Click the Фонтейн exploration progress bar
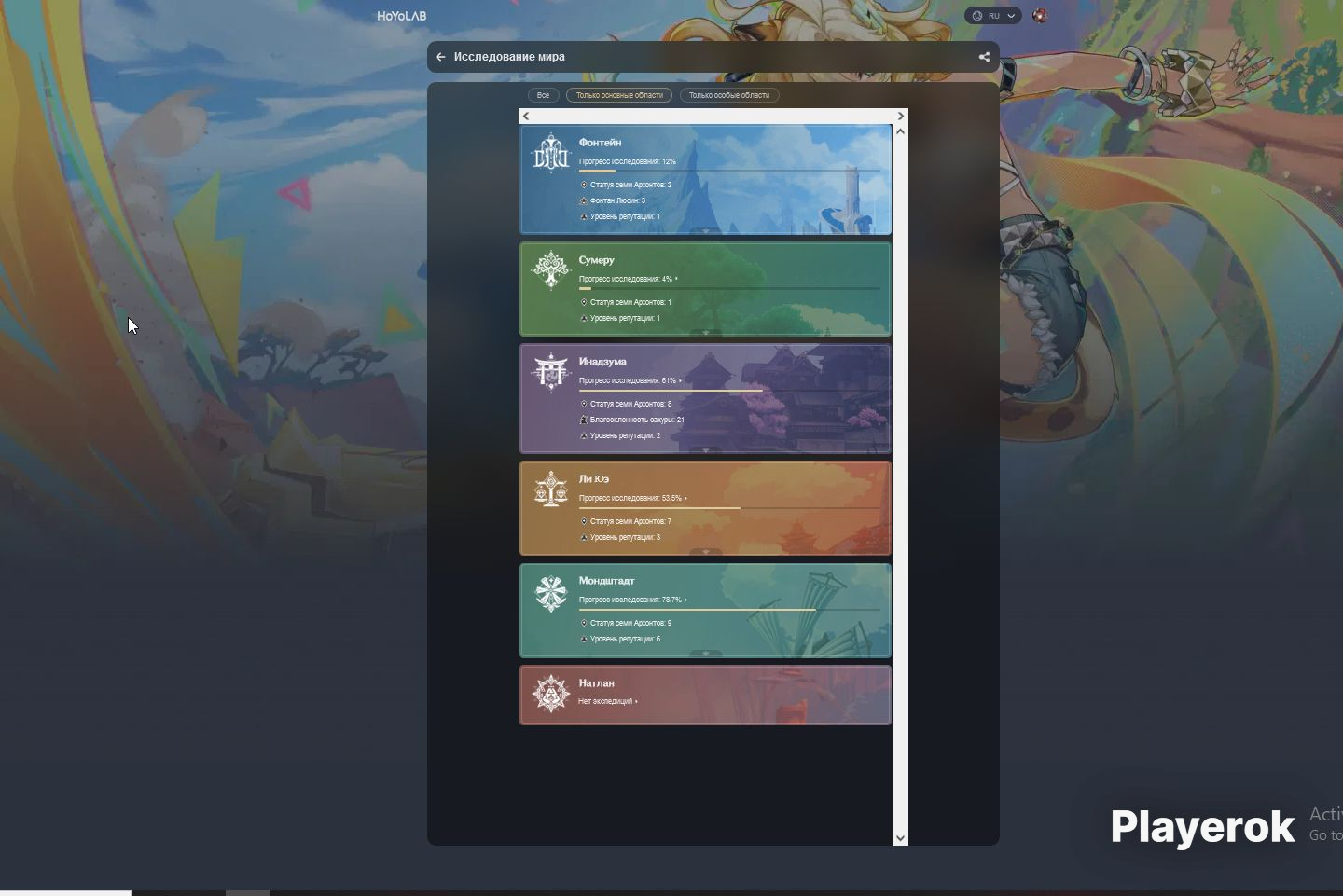The width and height of the screenshot is (1343, 896). tap(729, 172)
